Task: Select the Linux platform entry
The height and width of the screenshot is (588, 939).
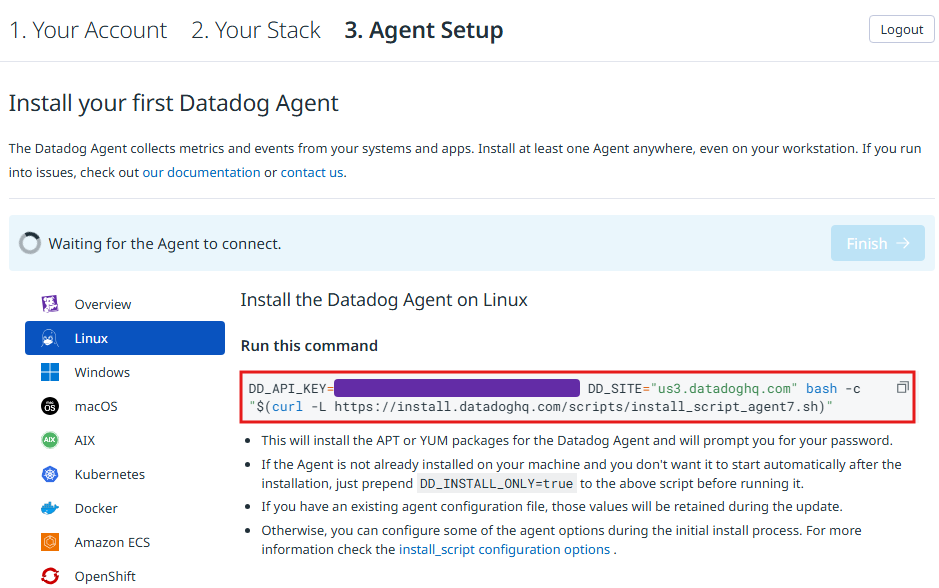Action: coord(125,338)
